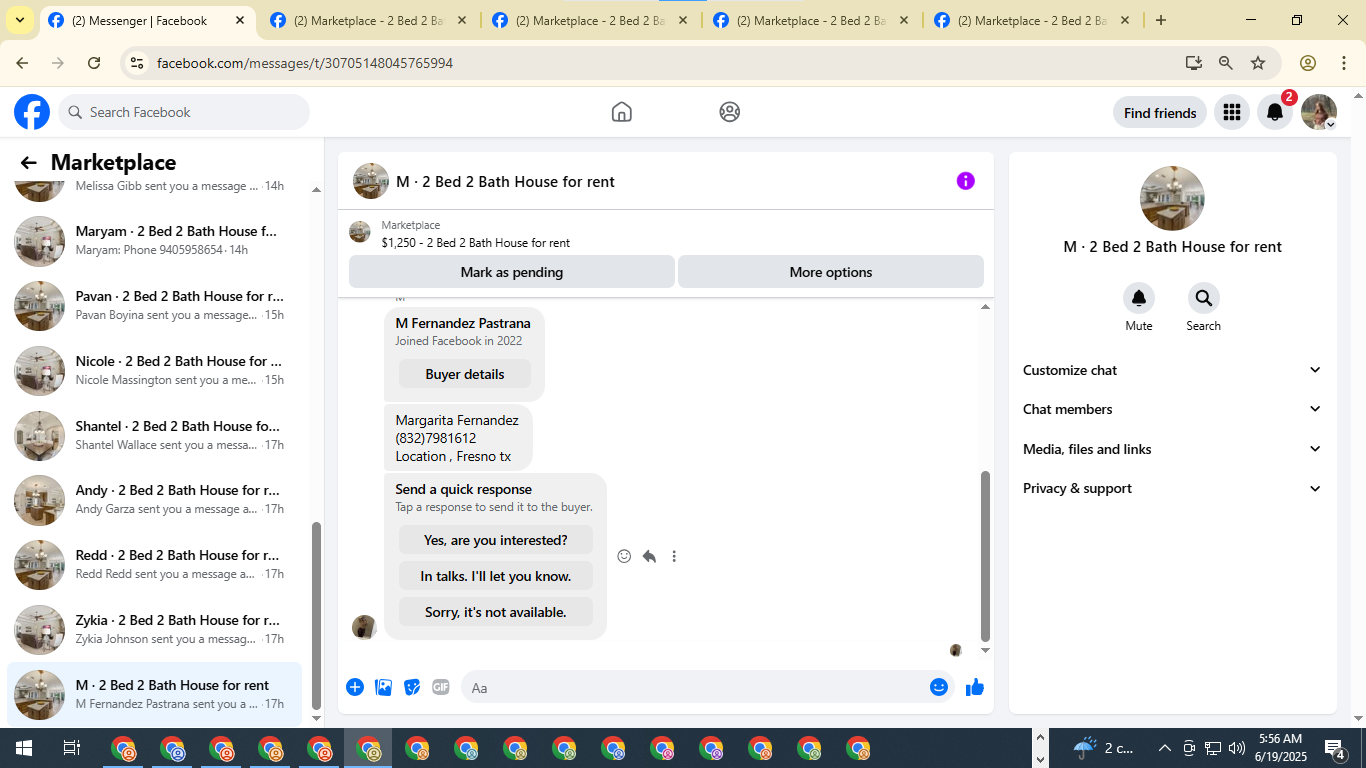1366x768 pixels.
Task: Mute this conversation bell icon
Action: [x=1139, y=298]
